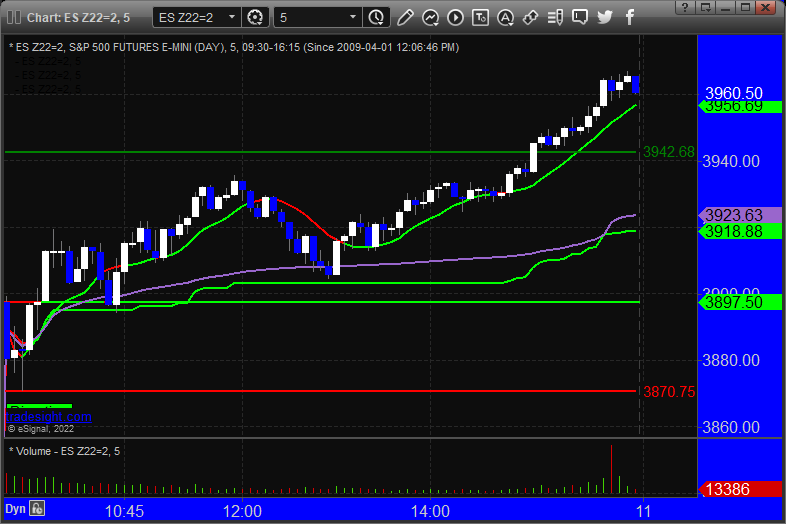
Task: Expand the ES Z22=2 symbol dropdown
Action: click(232, 18)
